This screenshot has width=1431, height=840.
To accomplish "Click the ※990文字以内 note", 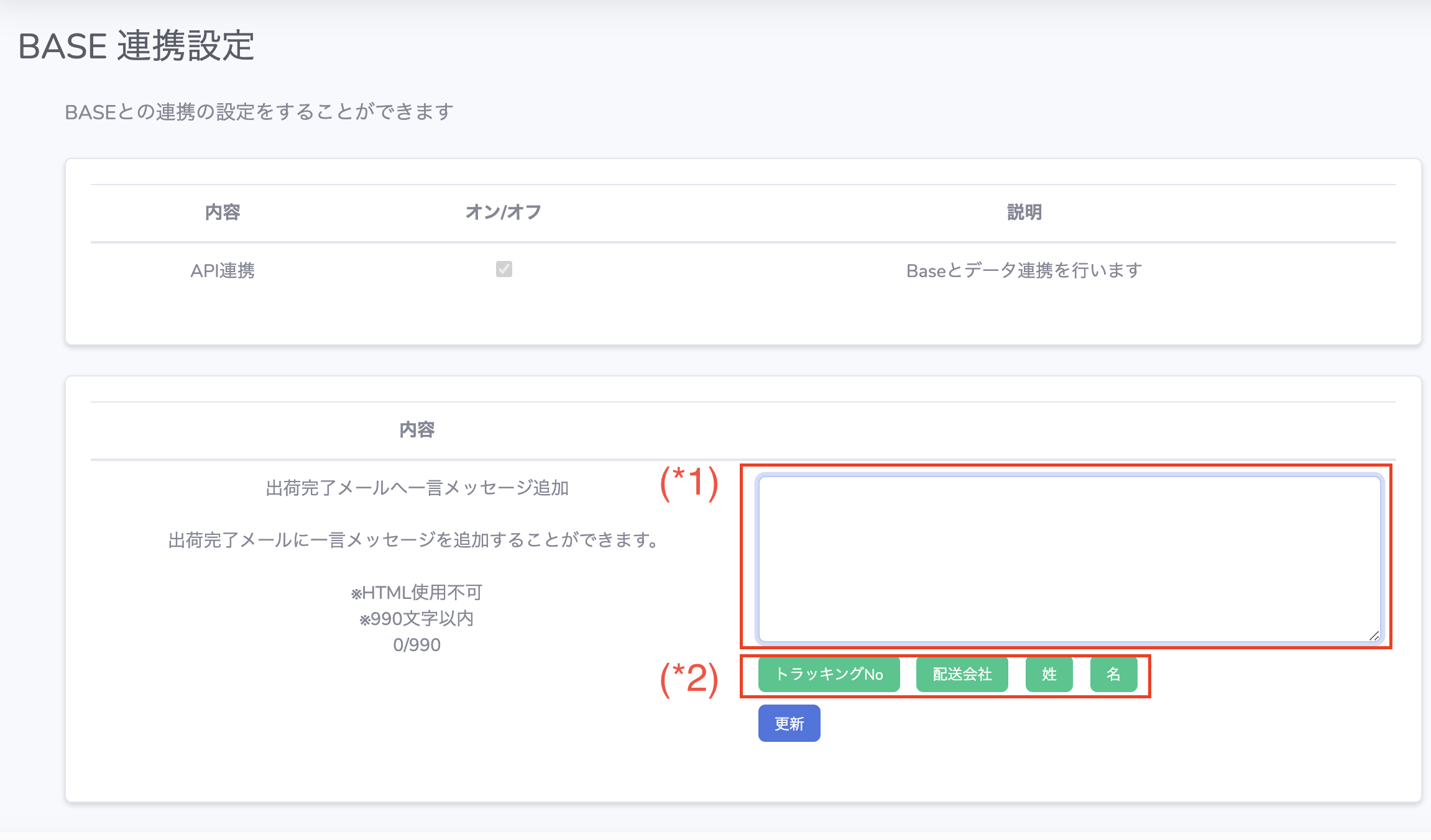I will pos(416,619).
